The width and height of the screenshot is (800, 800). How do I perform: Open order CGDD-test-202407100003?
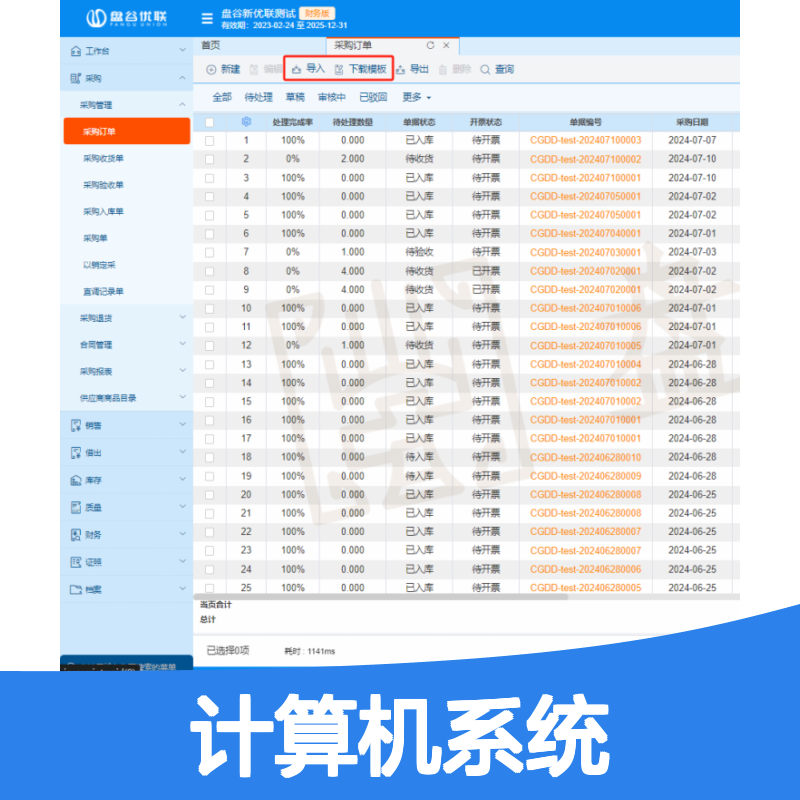pyautogui.click(x=585, y=140)
